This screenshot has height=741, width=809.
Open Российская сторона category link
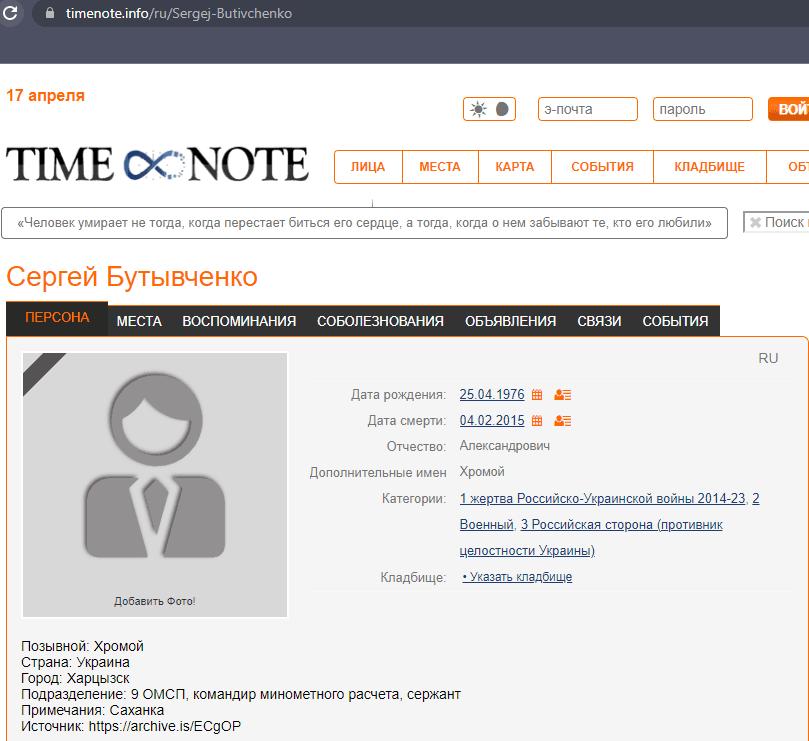pos(622,524)
